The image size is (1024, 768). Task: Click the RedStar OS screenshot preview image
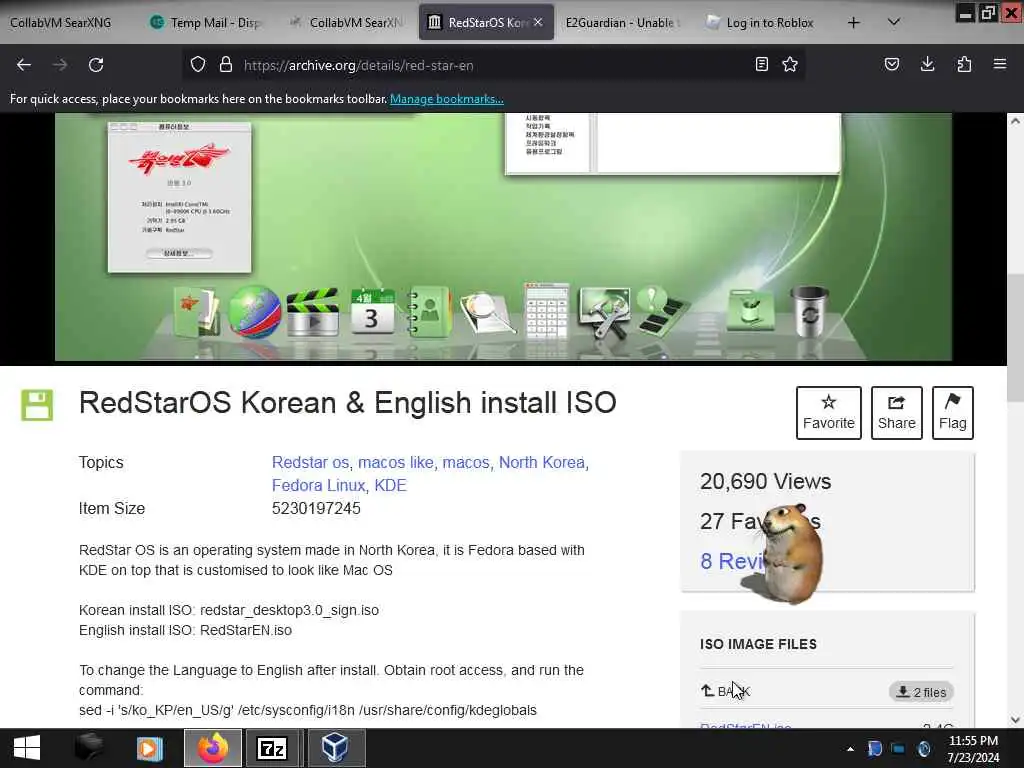(x=503, y=236)
